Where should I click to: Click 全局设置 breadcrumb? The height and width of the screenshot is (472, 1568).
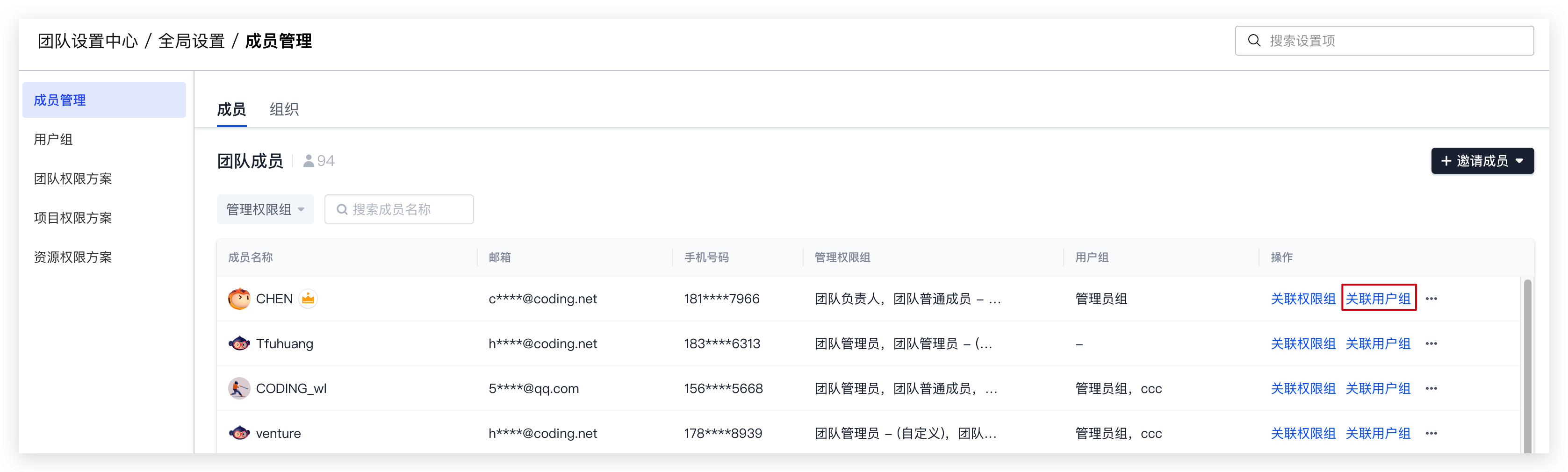coord(191,41)
